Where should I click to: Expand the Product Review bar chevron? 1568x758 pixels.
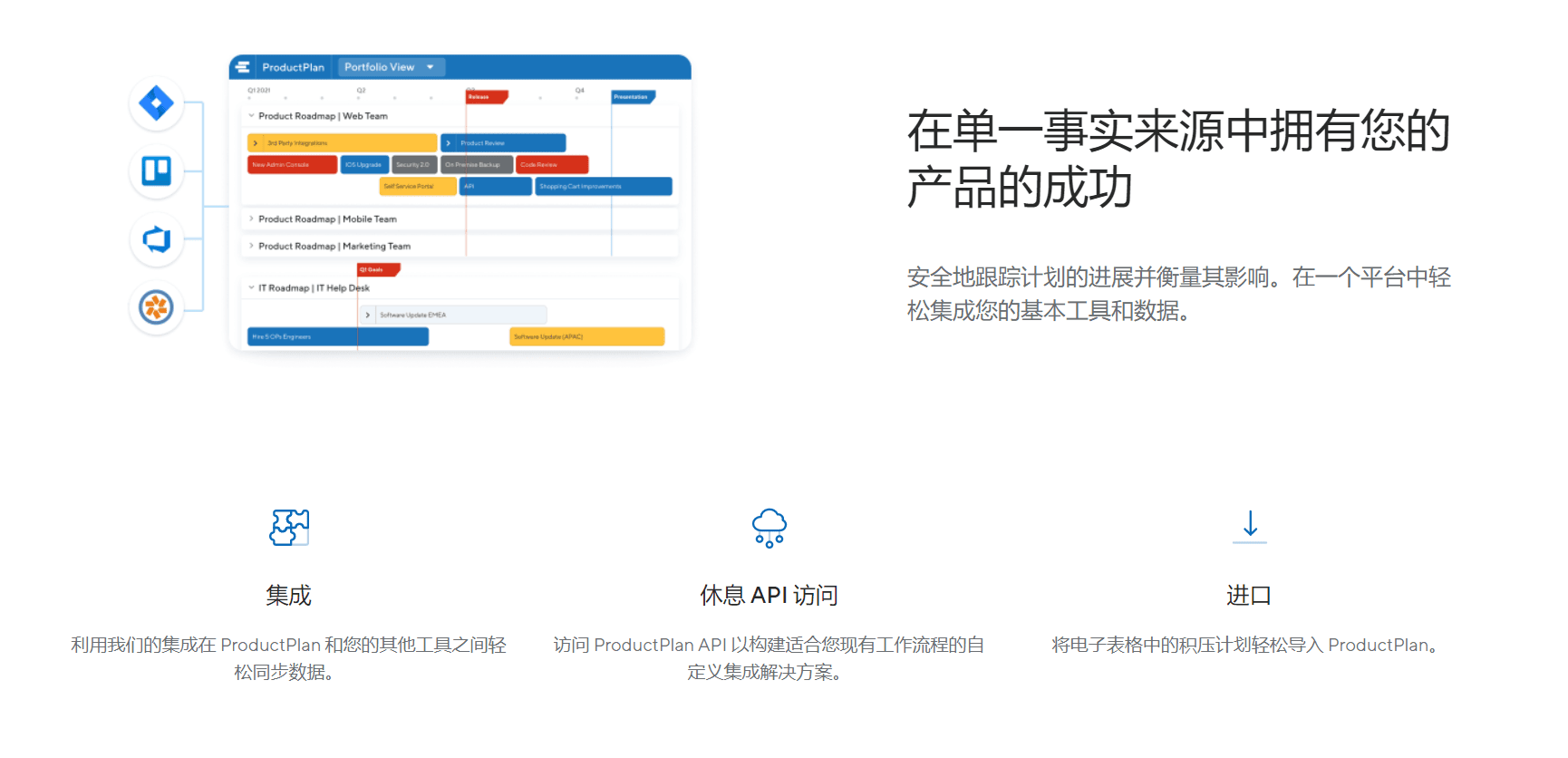point(449,143)
